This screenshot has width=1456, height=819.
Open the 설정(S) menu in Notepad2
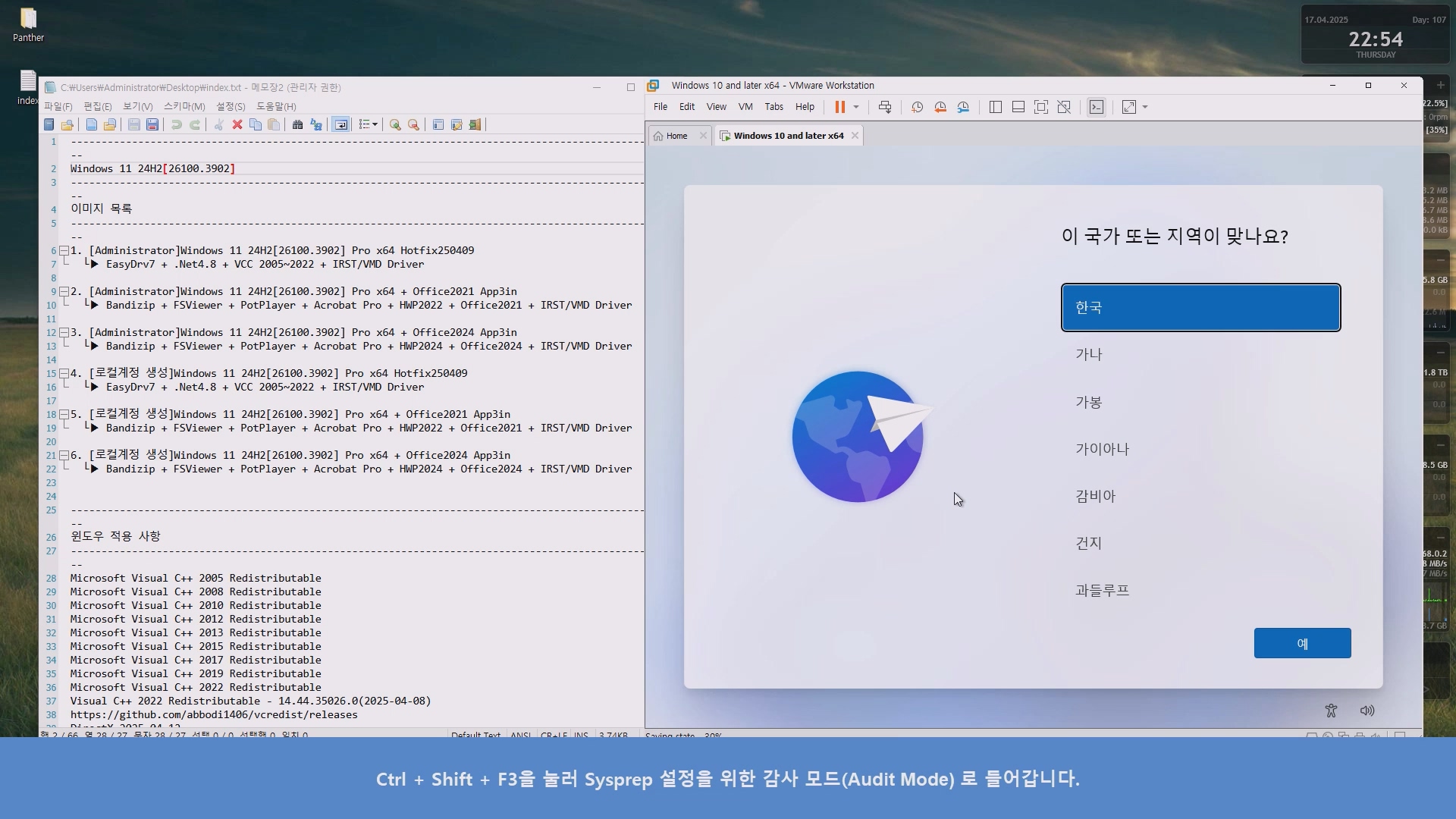point(231,107)
